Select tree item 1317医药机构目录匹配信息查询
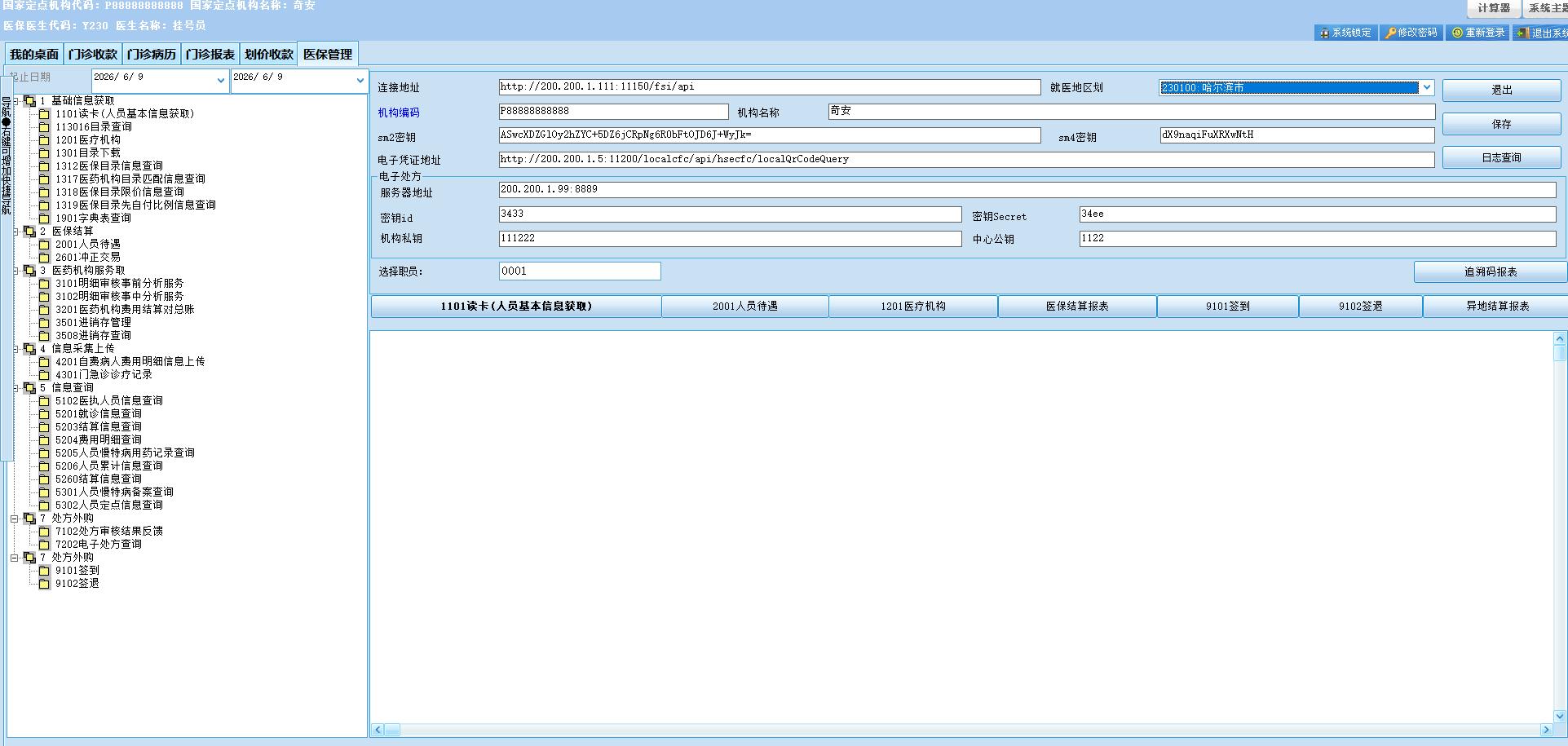The image size is (1568, 746). (x=130, y=179)
